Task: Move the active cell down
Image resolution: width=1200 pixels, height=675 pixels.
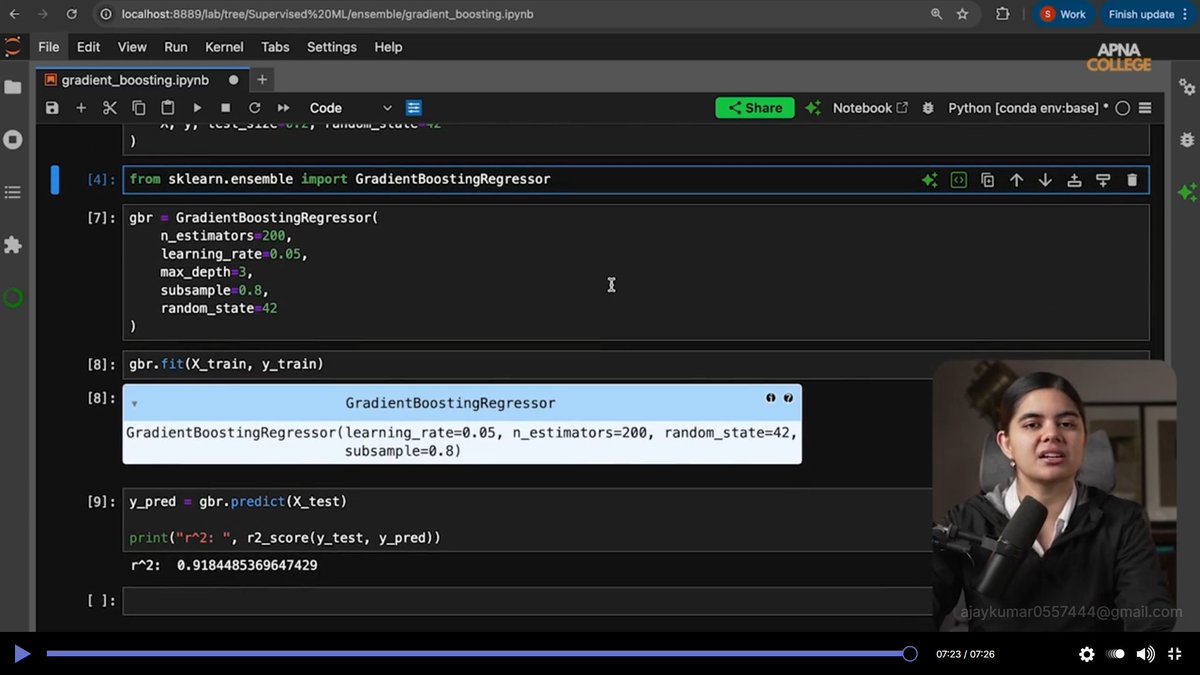Action: pos(1046,180)
